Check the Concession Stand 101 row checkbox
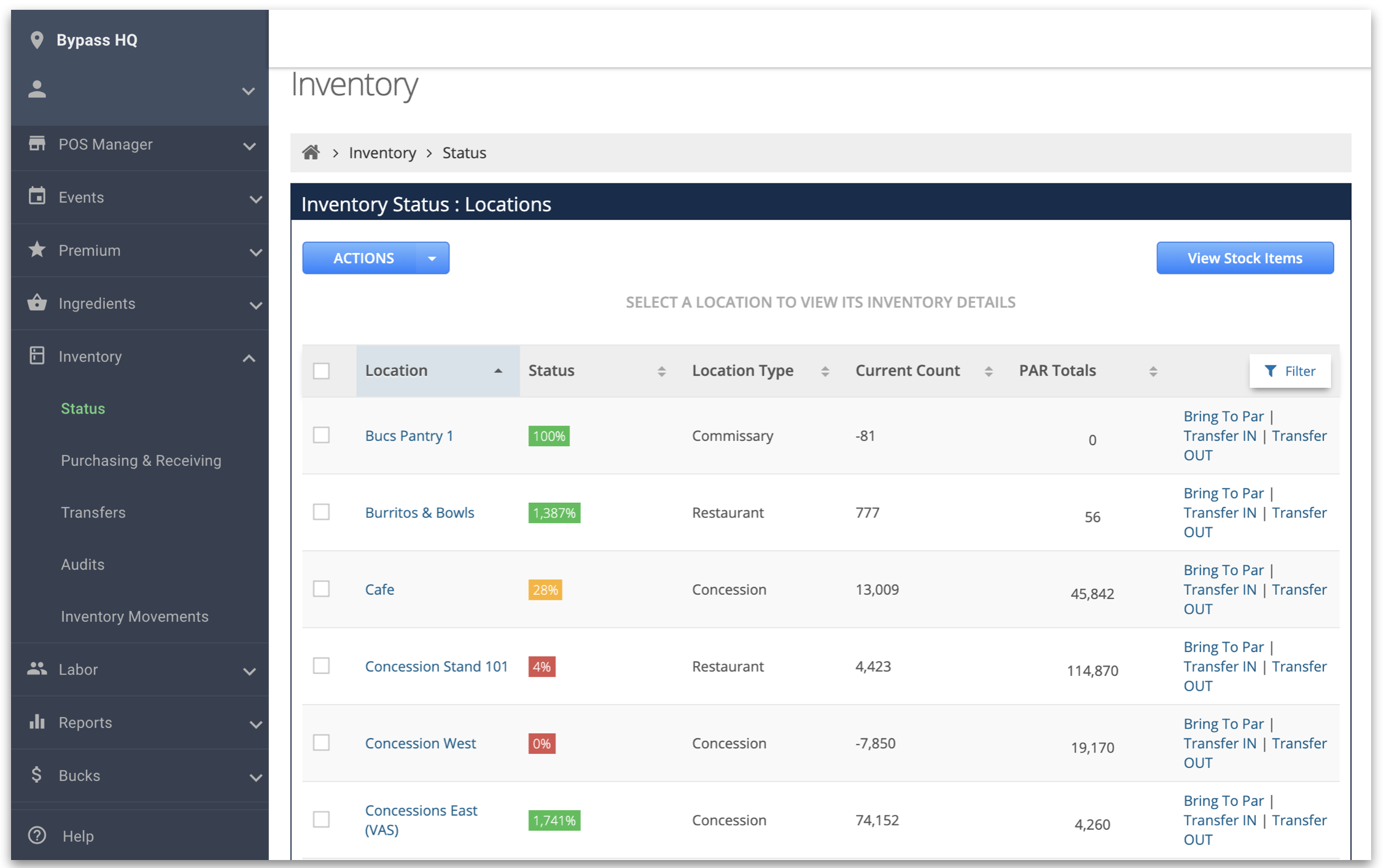 (x=321, y=665)
